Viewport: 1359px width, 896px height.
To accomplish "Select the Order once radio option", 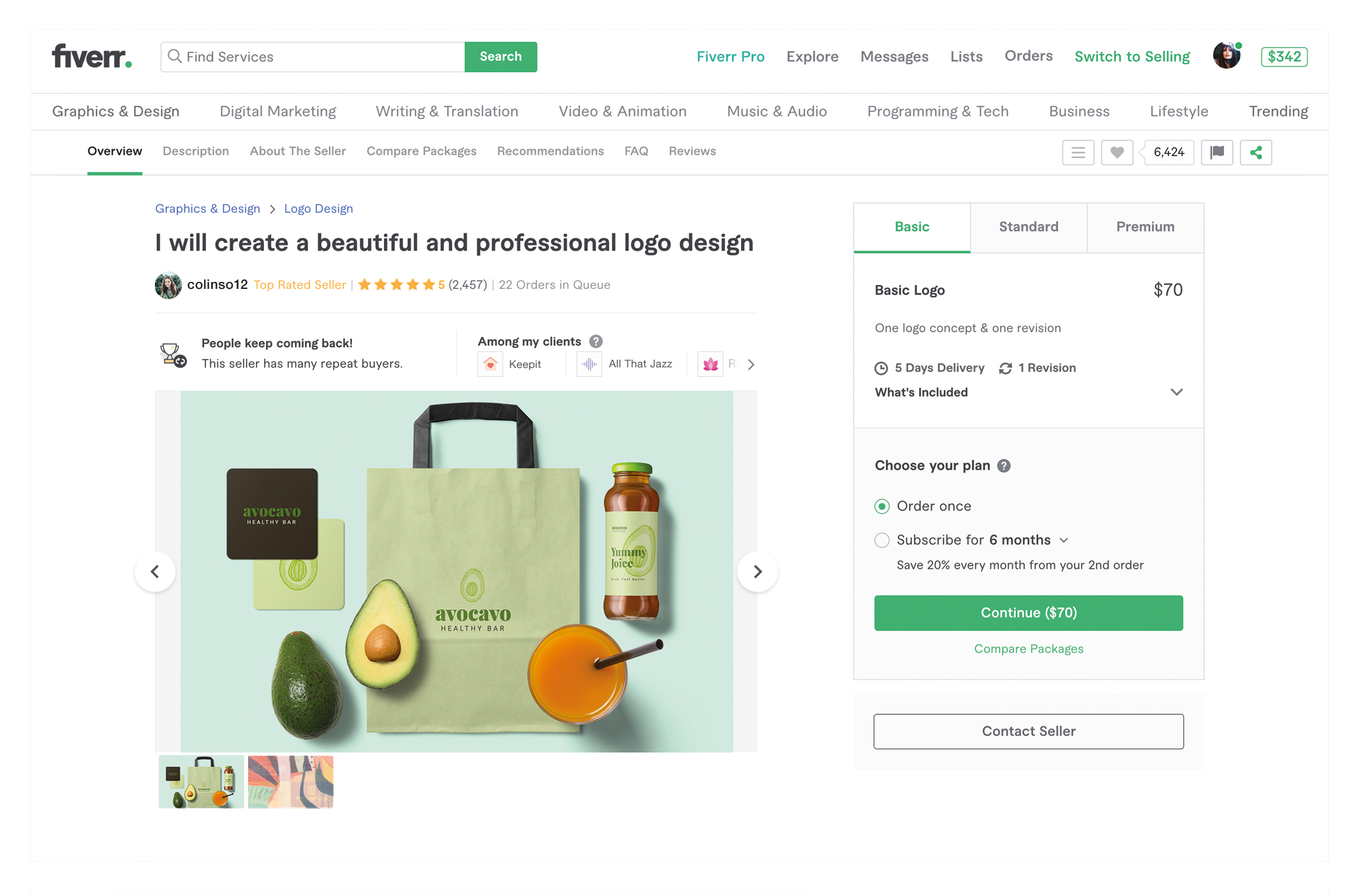I will point(882,506).
